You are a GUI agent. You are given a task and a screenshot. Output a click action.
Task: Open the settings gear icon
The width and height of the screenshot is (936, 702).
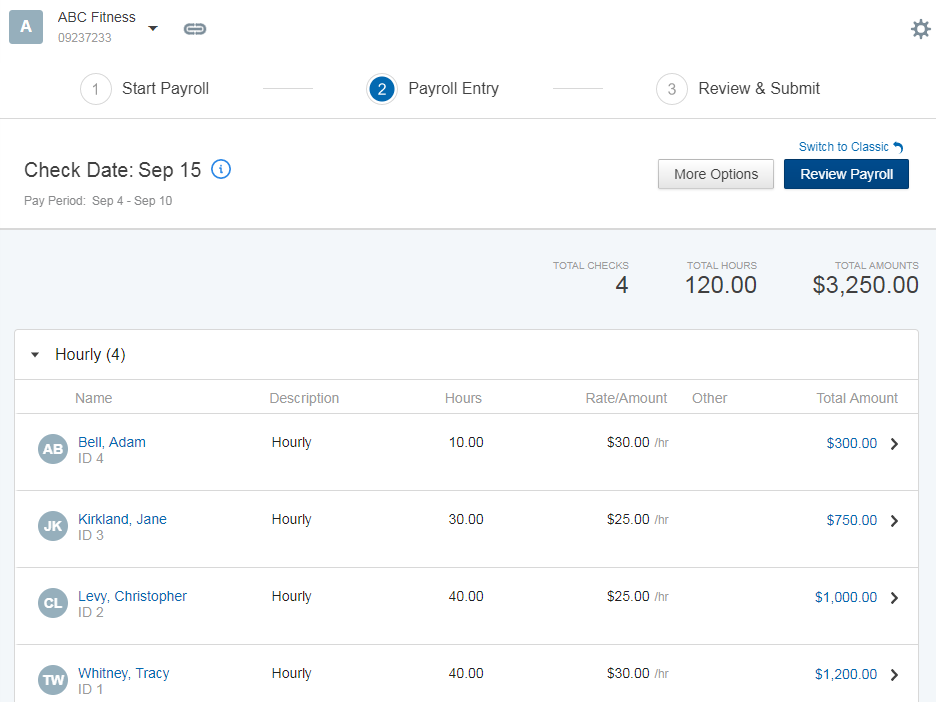(x=920, y=29)
